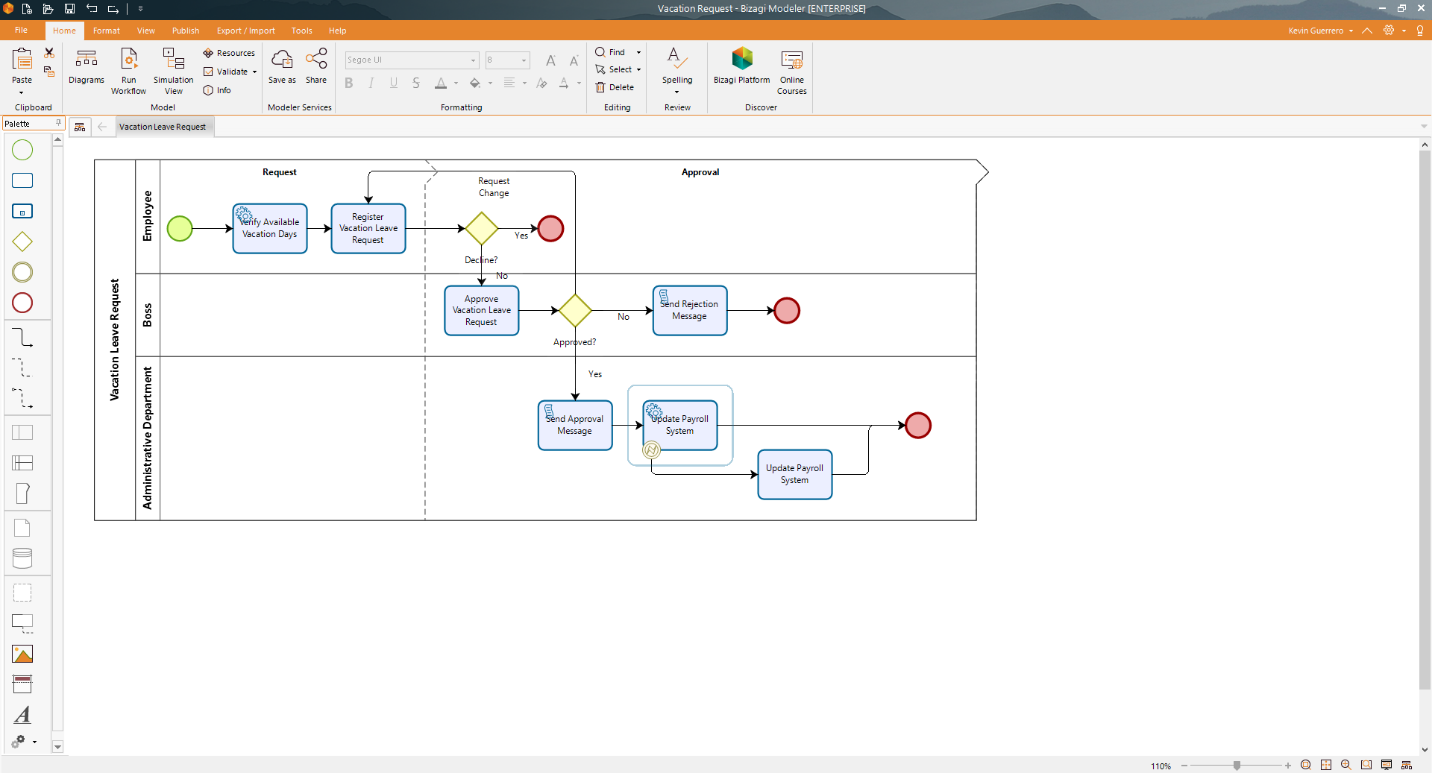
Task: Open the Diagrams panel
Action: tap(86, 70)
